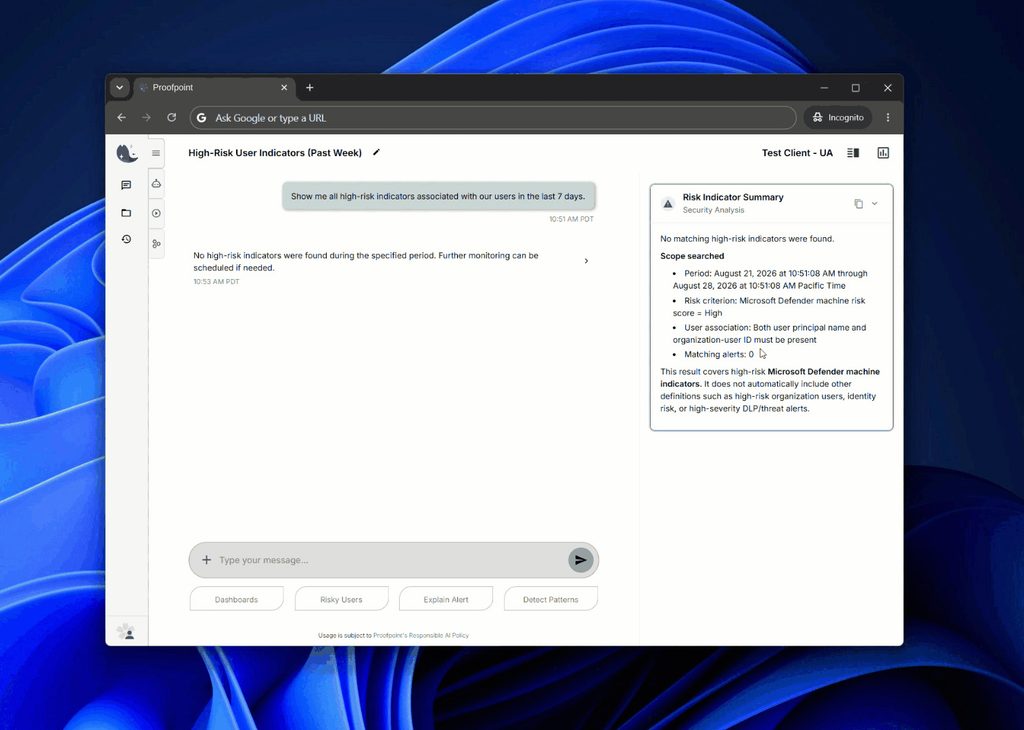Click the Type your message input field

coord(392,560)
